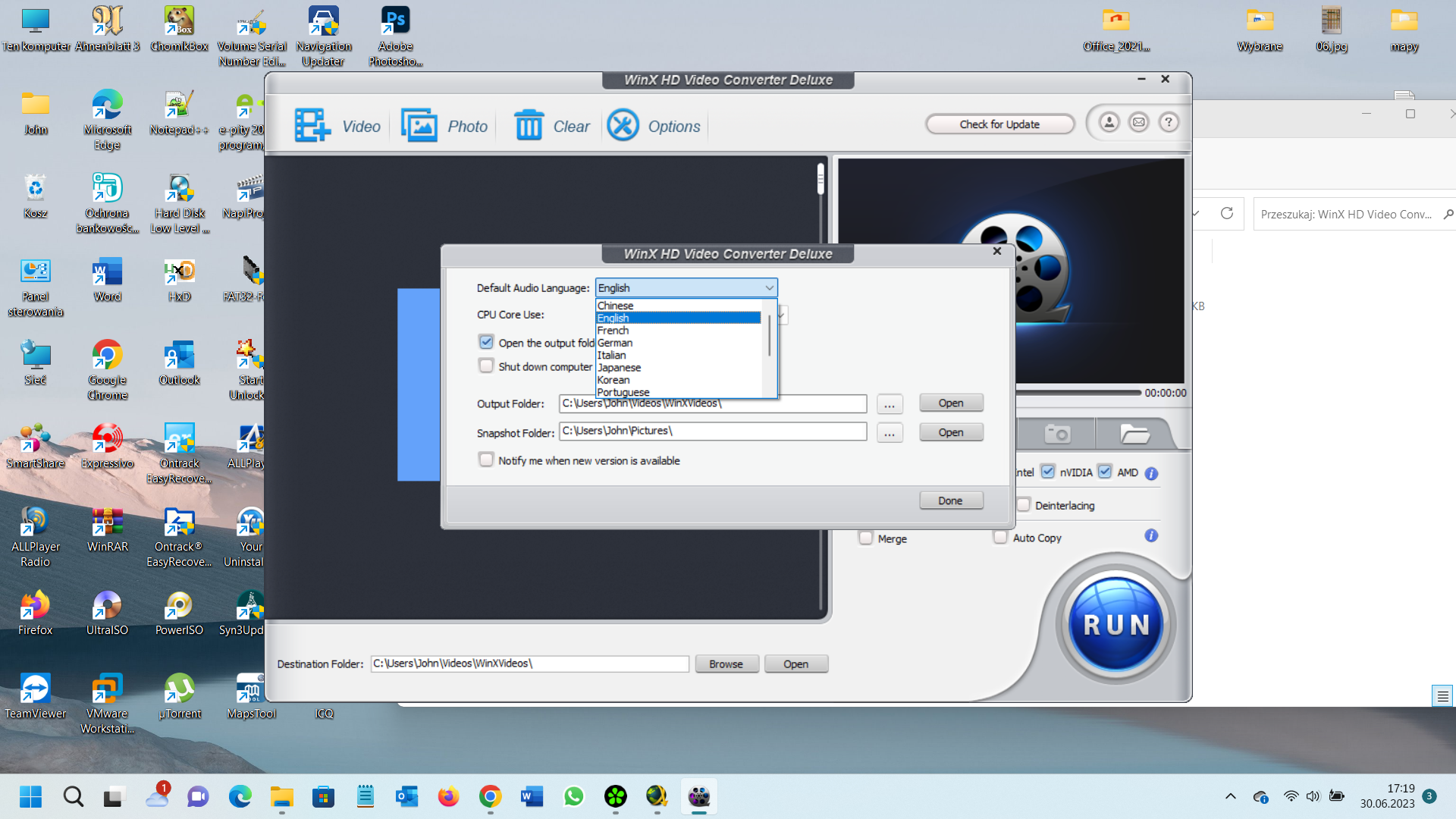Open the folder icon under the preview
Image resolution: width=1456 pixels, height=819 pixels.
(x=1134, y=434)
